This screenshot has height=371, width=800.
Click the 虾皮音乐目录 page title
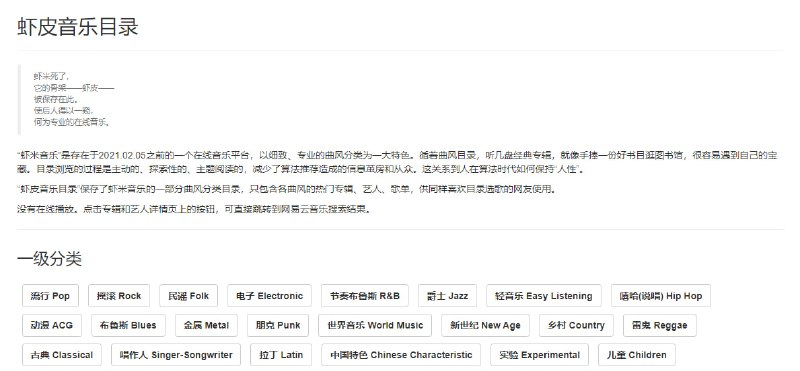click(x=78, y=27)
